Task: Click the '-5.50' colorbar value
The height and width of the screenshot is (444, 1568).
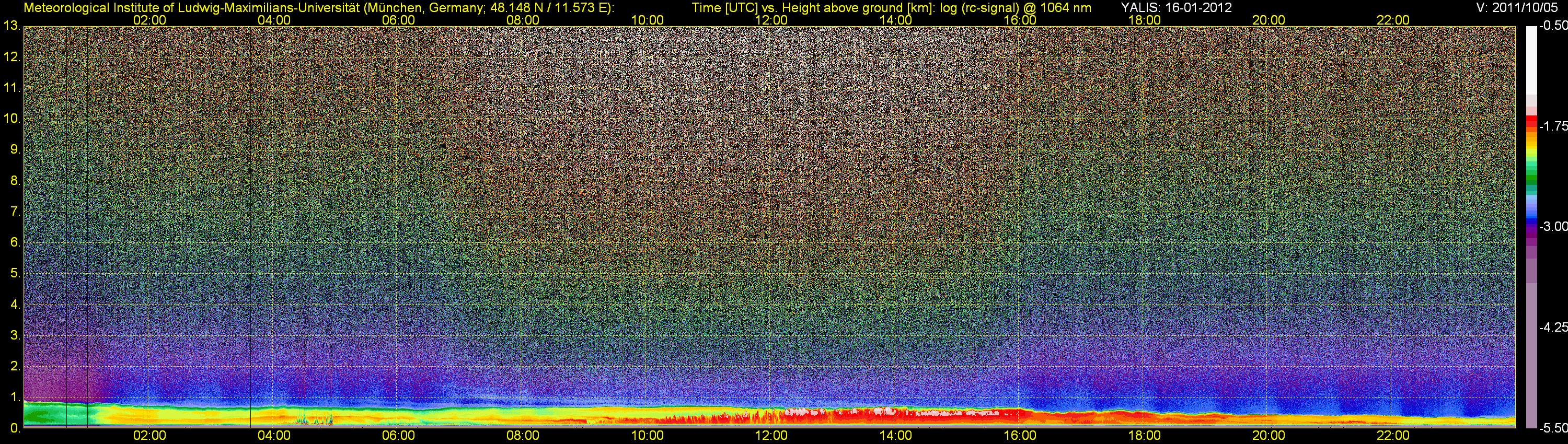Action: click(1553, 428)
